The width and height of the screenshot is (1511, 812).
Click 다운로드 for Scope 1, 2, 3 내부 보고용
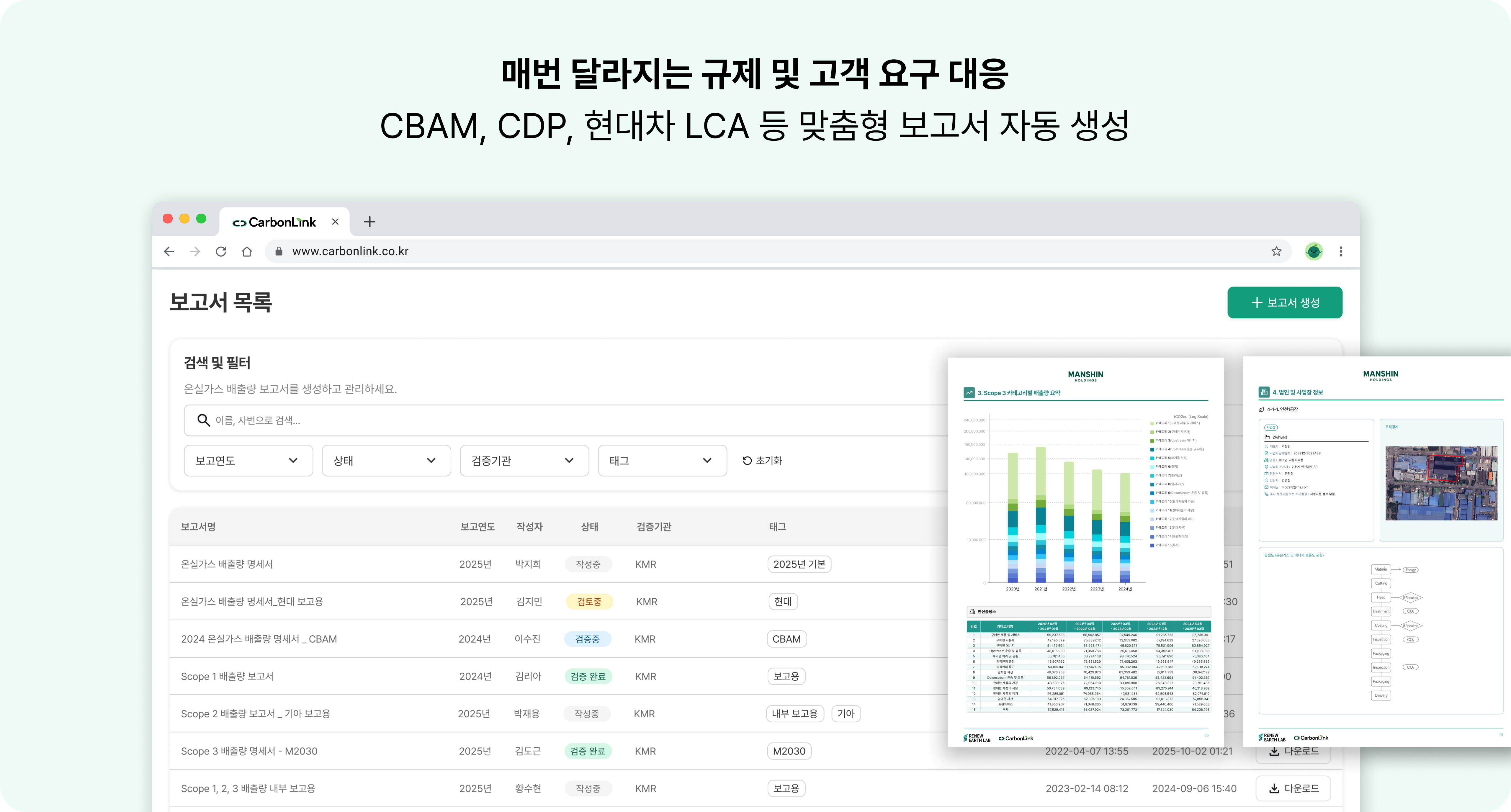click(1293, 789)
